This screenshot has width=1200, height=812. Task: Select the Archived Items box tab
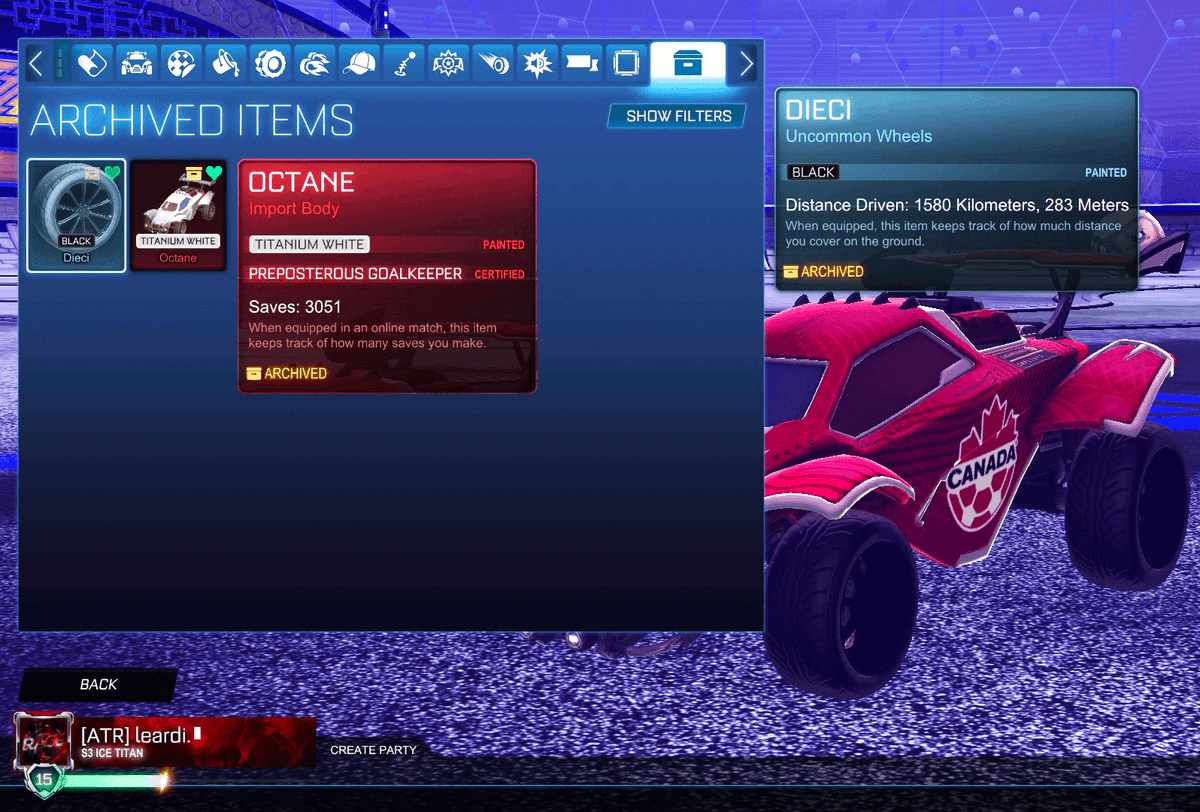click(x=688, y=63)
